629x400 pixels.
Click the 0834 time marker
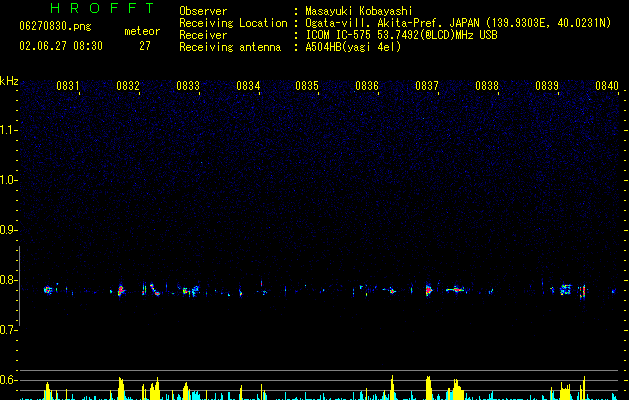pos(248,86)
